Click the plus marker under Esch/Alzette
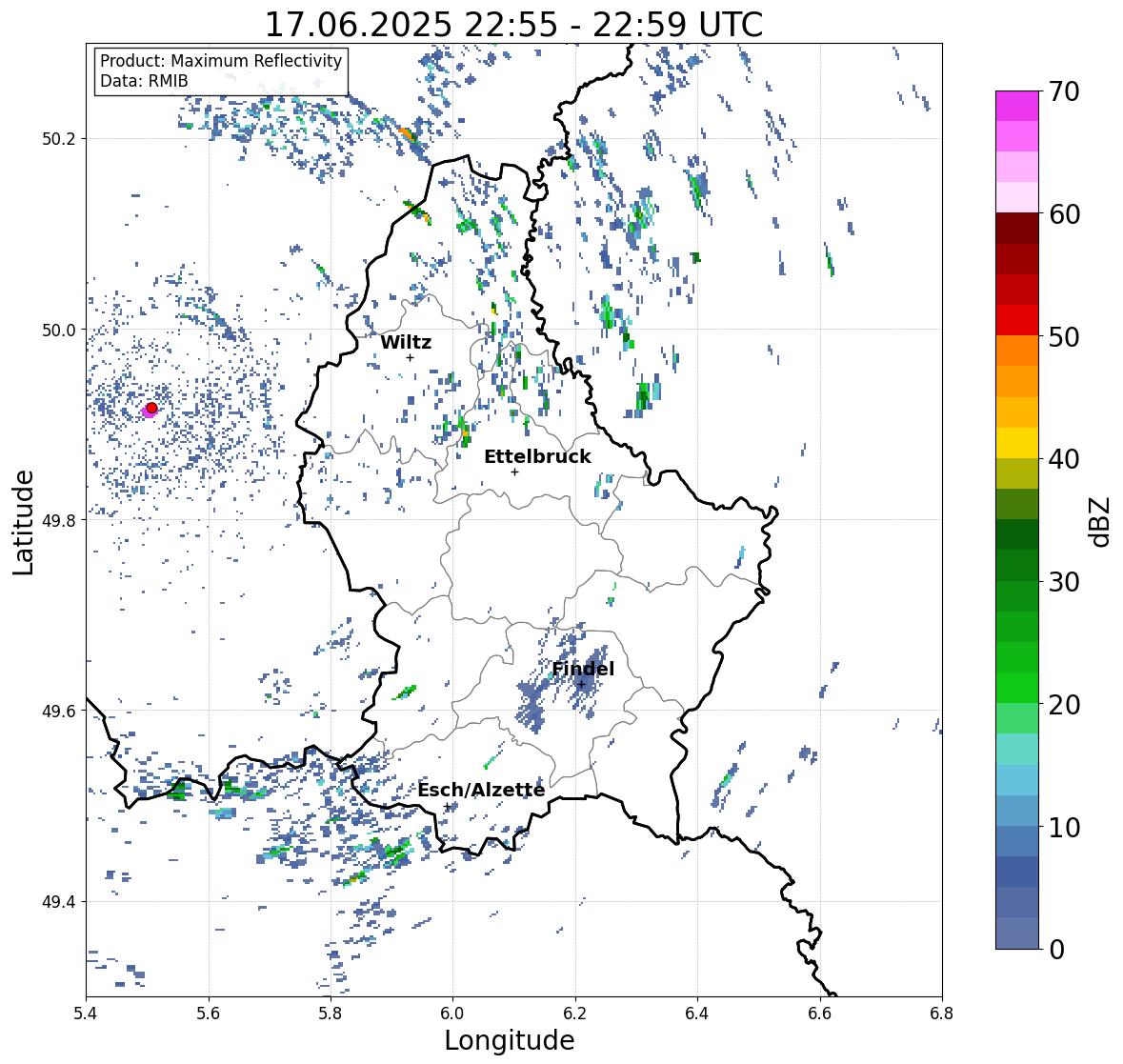Image resolution: width=1123 pixels, height=1064 pixels. click(x=447, y=807)
